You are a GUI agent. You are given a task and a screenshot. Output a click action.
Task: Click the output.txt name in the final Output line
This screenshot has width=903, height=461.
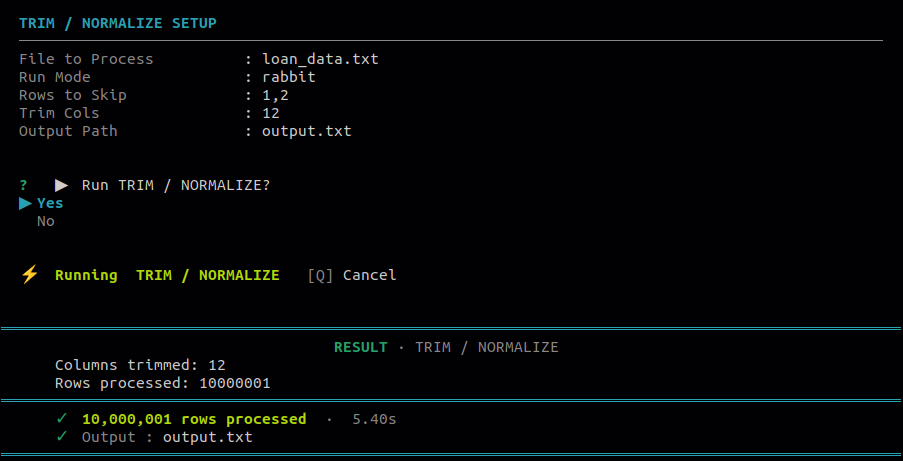click(208, 437)
